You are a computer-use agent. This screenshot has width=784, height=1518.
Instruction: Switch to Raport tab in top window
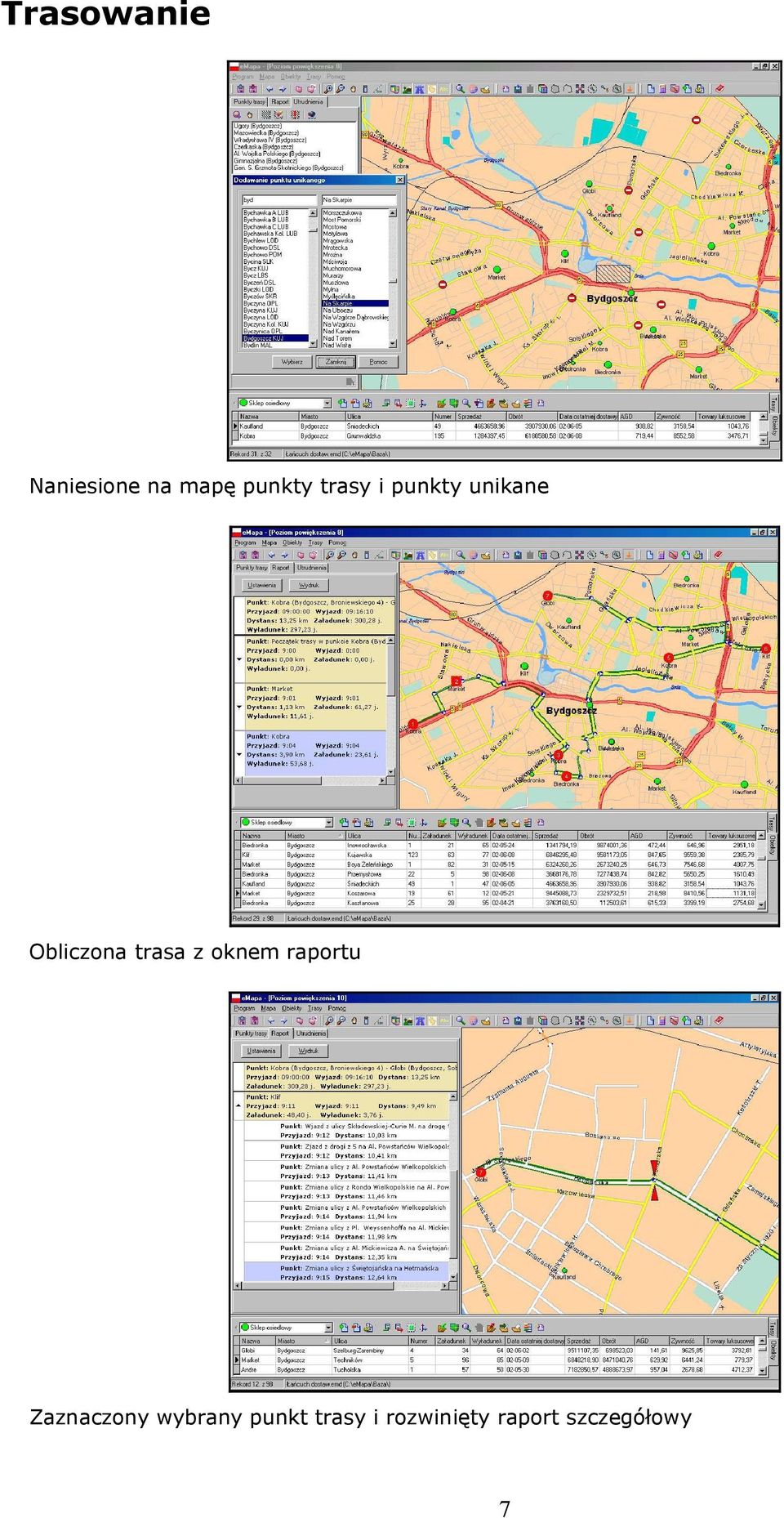280,102
